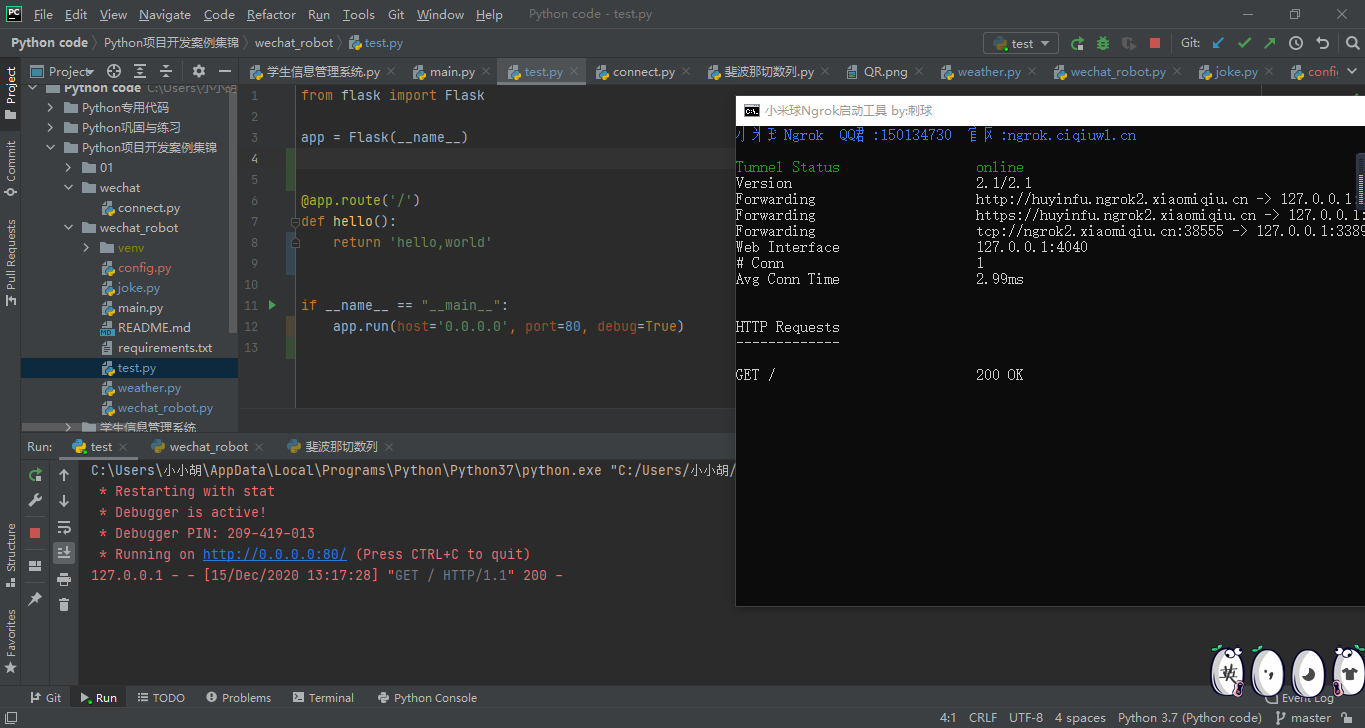
Task: Open the Terminal tool window
Action: click(x=323, y=698)
